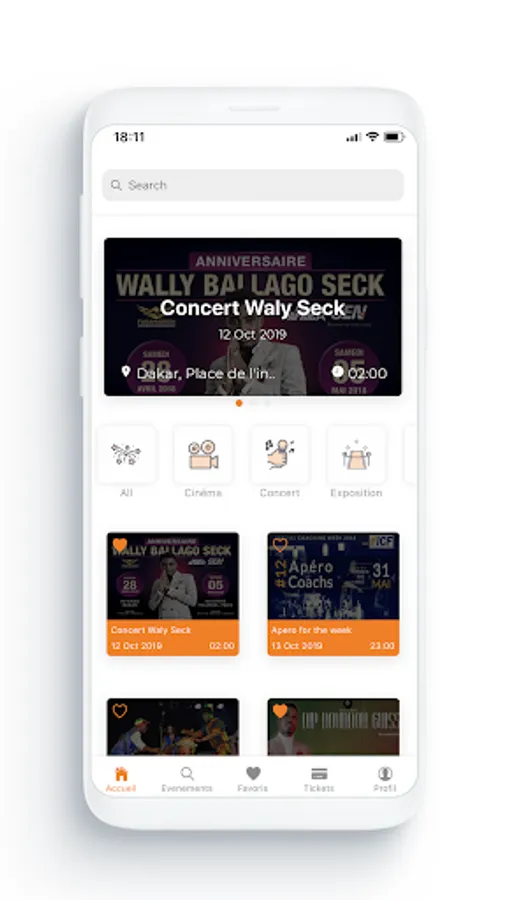Switch to the Evenements tab
Viewport: 506px width, 900px height.
pos(187,779)
